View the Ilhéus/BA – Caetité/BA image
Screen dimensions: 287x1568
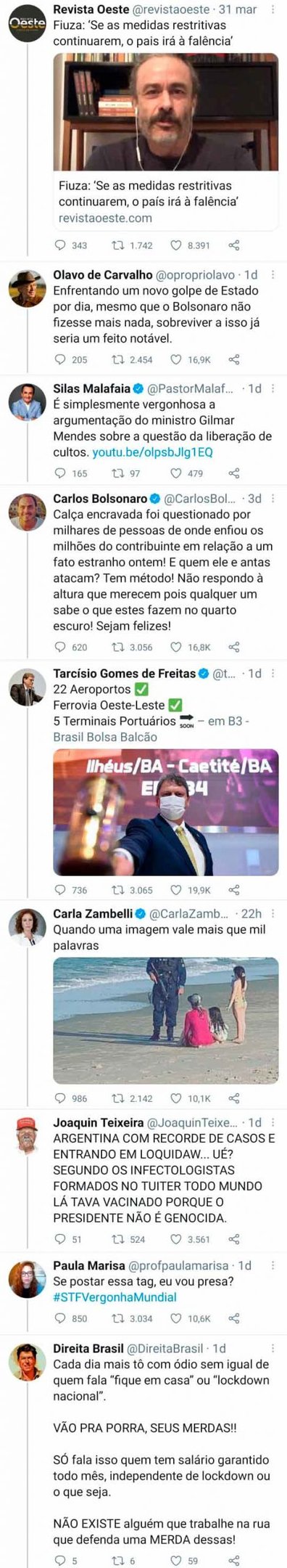[x=166, y=812]
